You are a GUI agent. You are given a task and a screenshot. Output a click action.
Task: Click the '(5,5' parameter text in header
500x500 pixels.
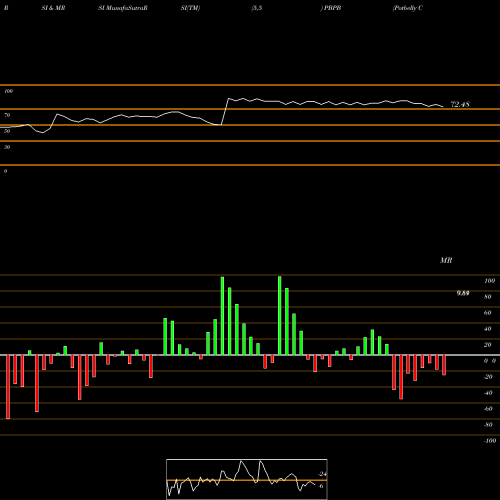[x=257, y=8]
